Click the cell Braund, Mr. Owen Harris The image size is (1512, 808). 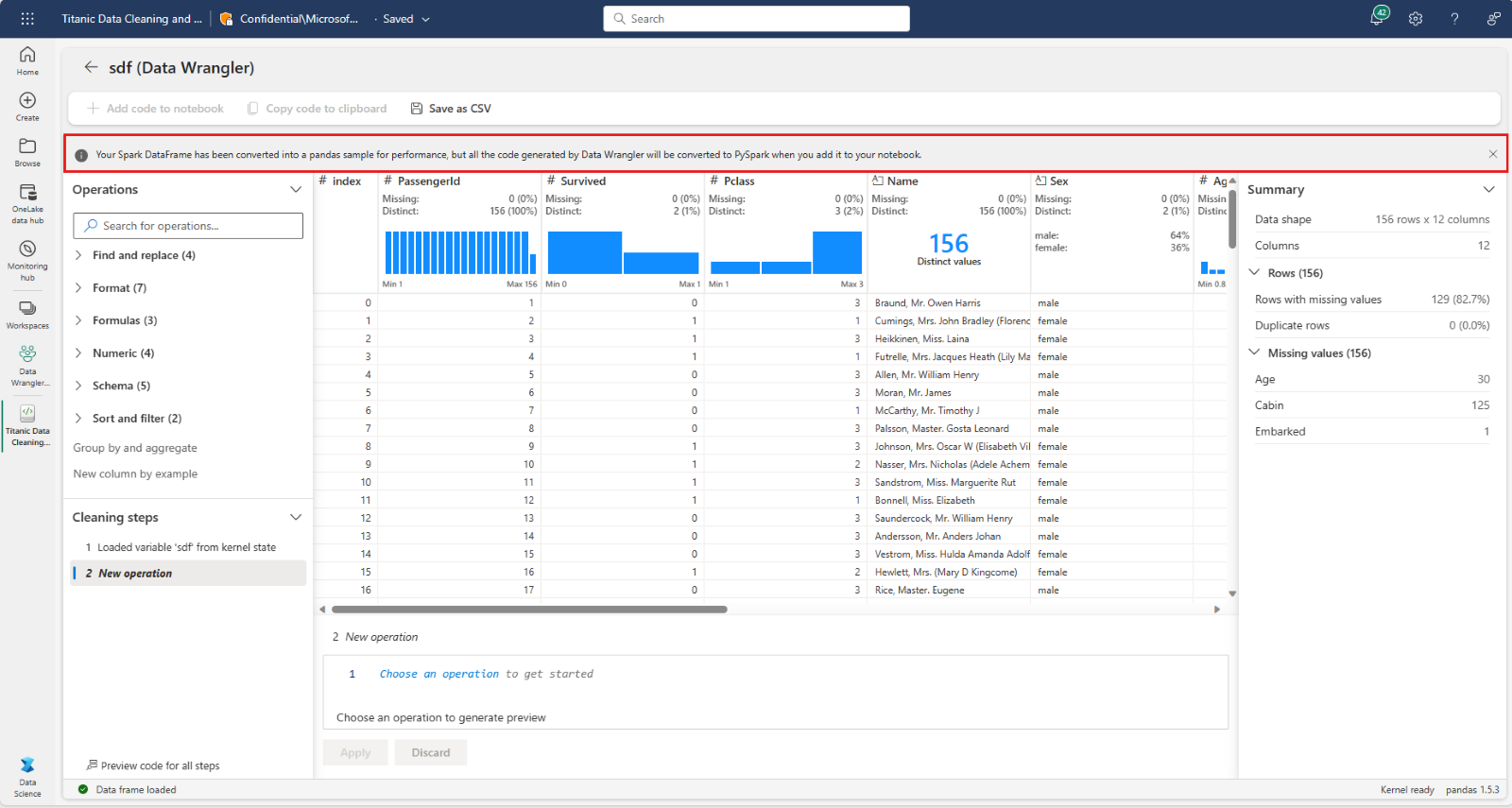949,303
